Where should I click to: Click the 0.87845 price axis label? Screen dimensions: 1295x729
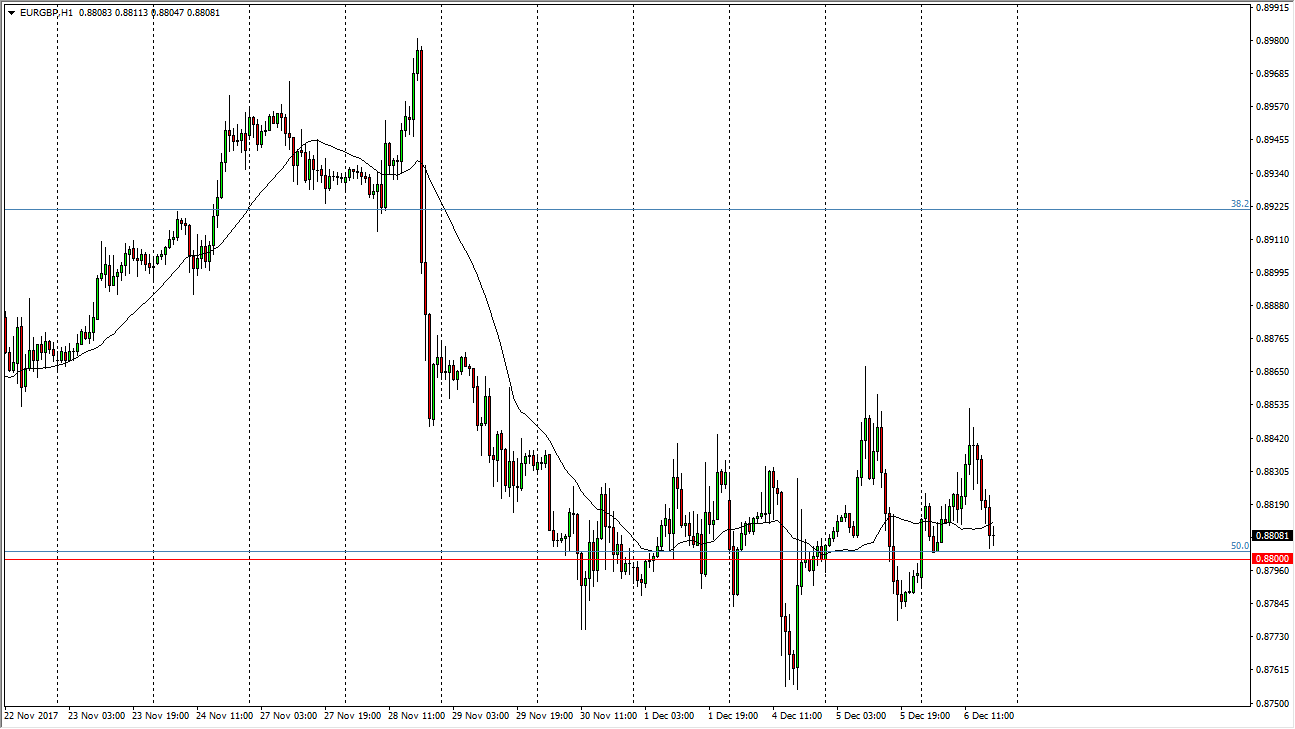tap(1271, 604)
